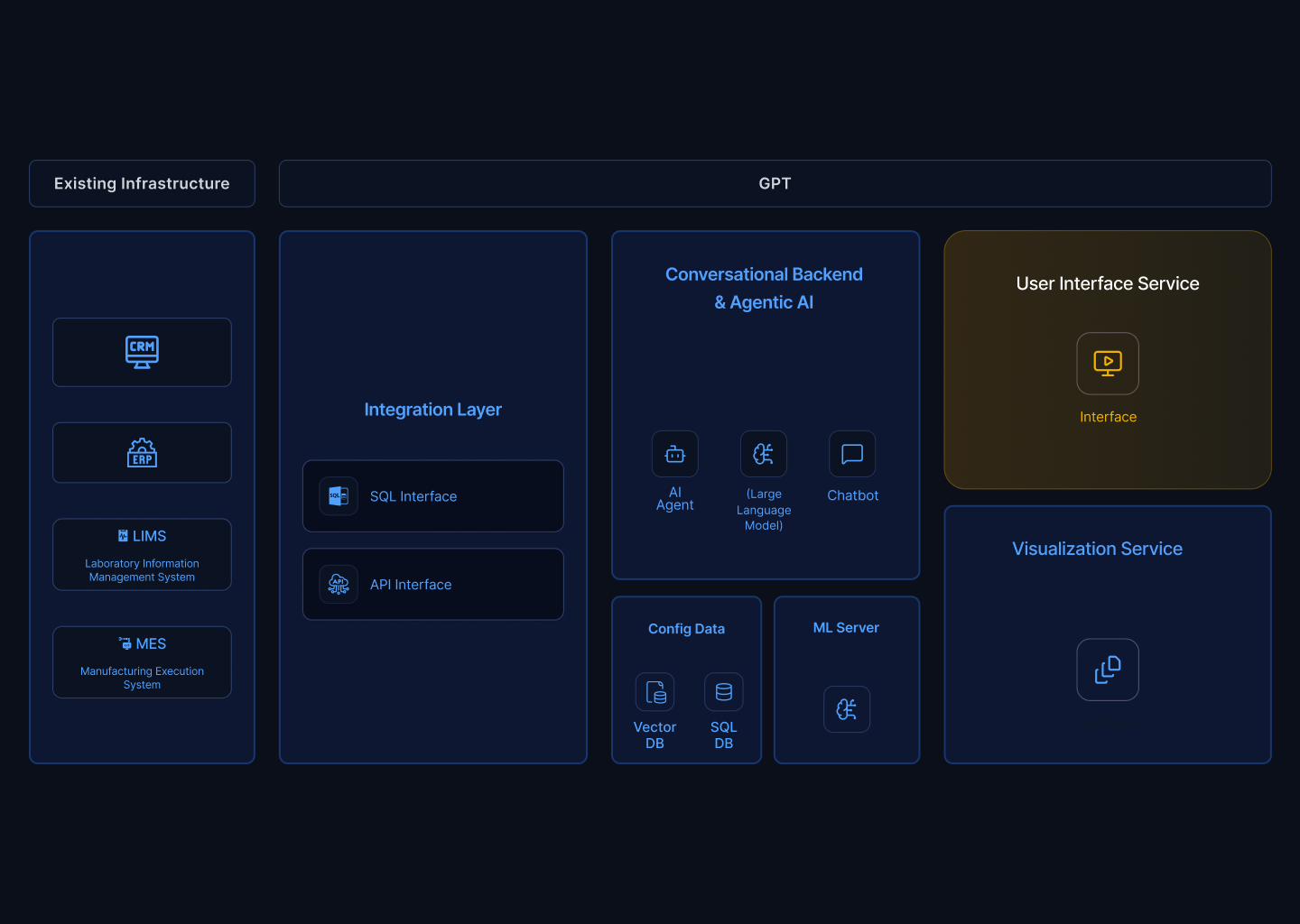Select the MES card
Viewport: 1300px width, 924px height.
[x=142, y=662]
